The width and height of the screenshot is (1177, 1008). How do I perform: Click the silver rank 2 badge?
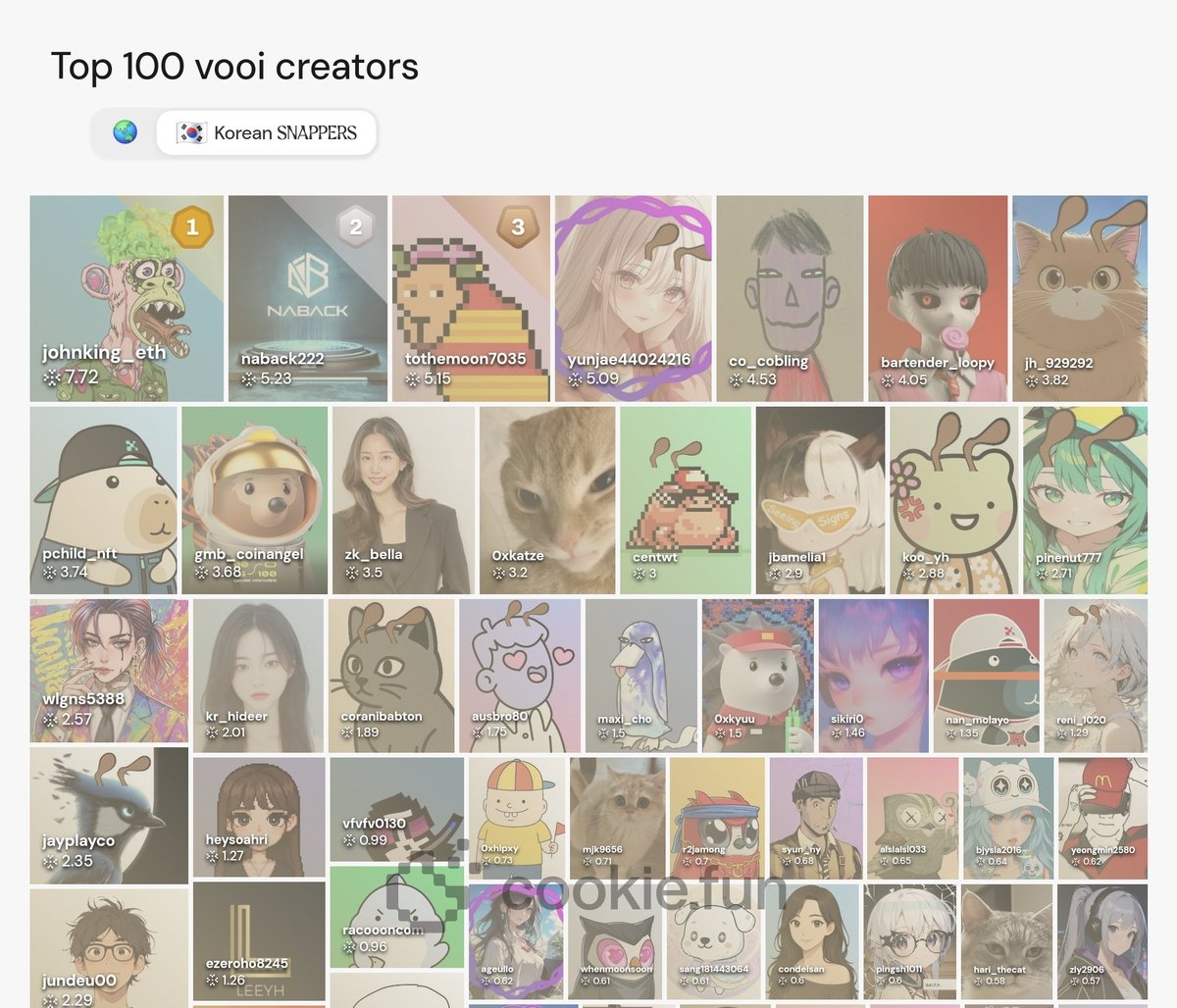coord(355,227)
